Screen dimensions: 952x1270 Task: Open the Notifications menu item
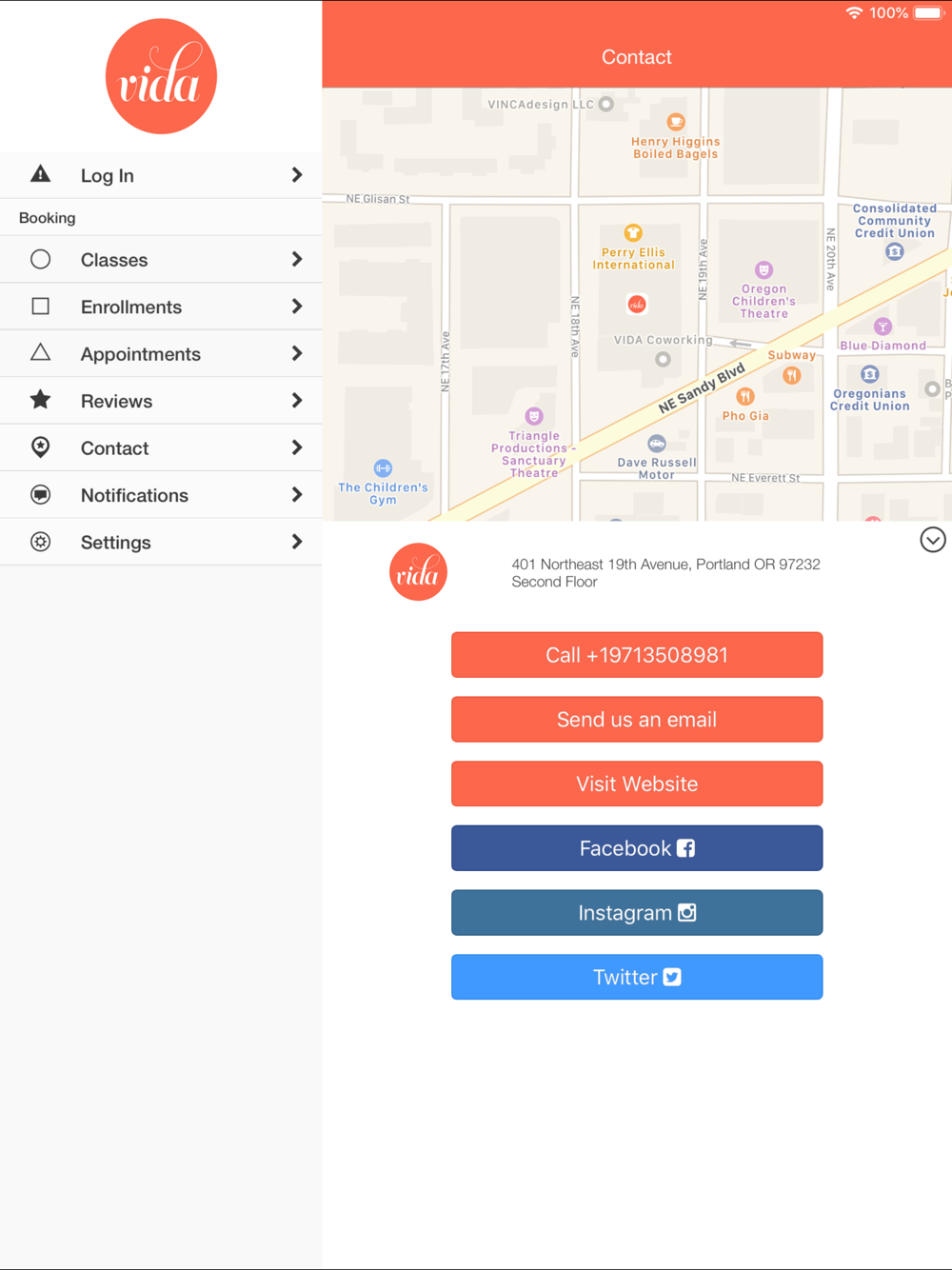[x=161, y=495]
